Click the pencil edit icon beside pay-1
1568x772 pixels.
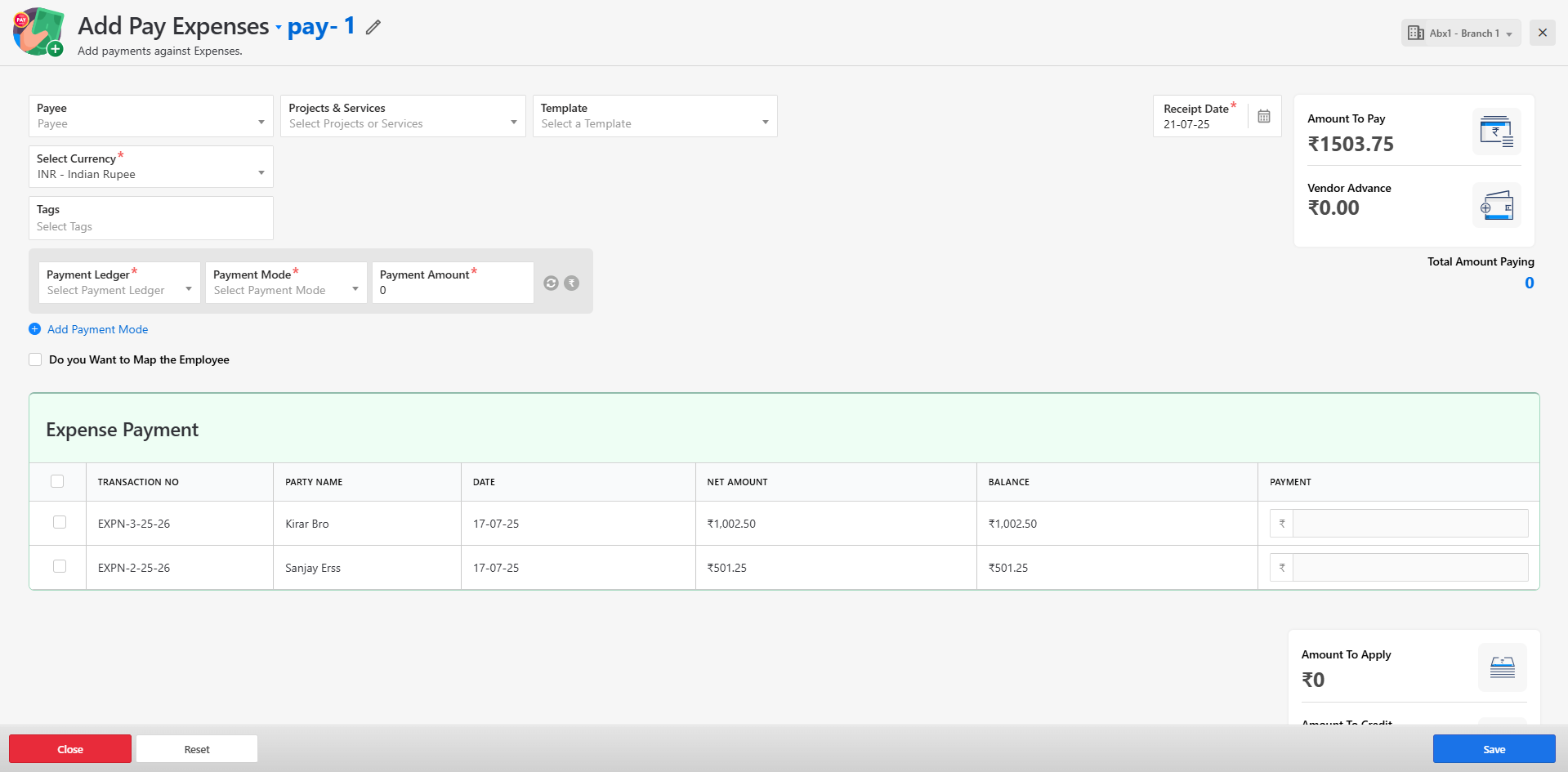[x=373, y=28]
